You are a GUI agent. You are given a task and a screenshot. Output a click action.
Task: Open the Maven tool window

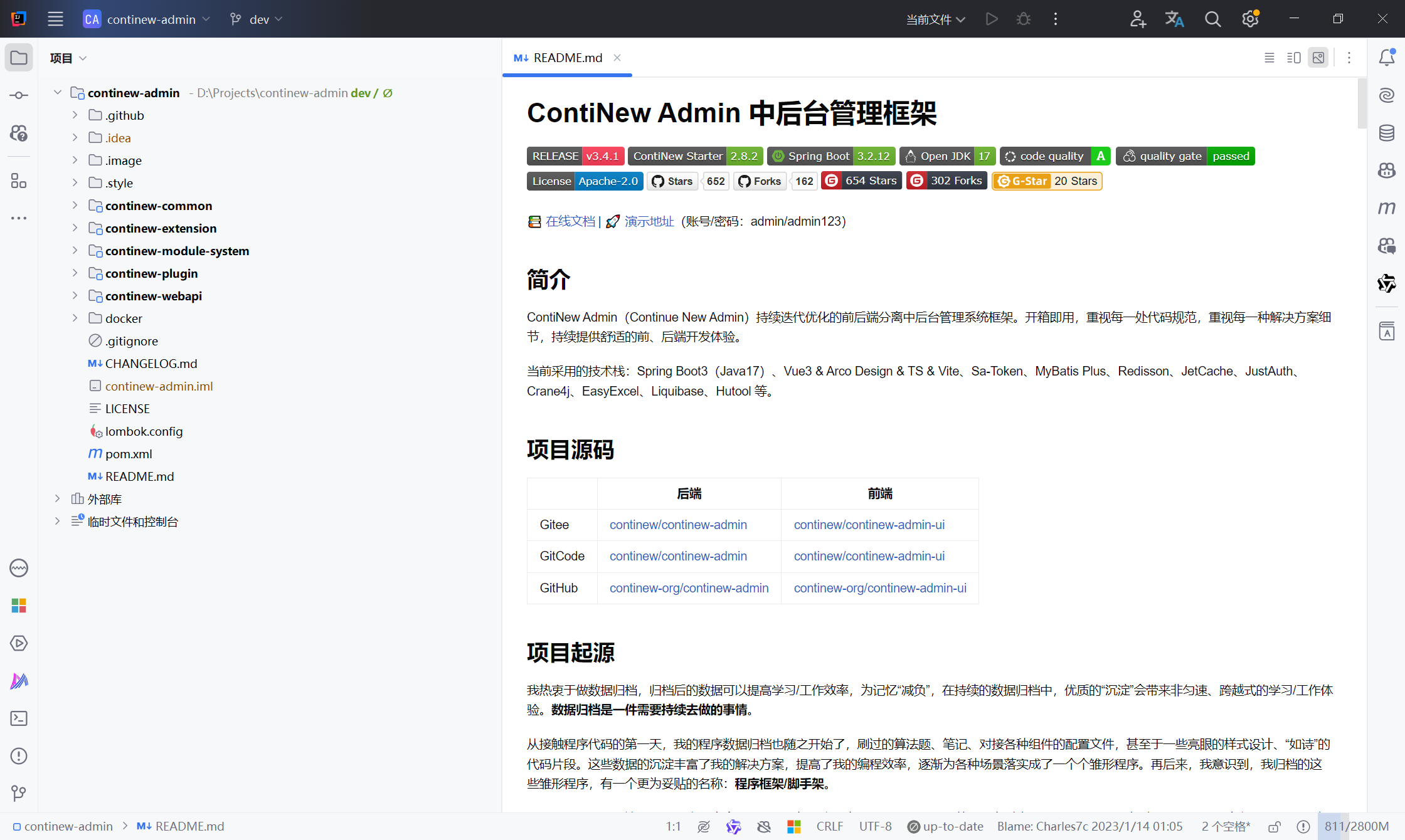1386,207
